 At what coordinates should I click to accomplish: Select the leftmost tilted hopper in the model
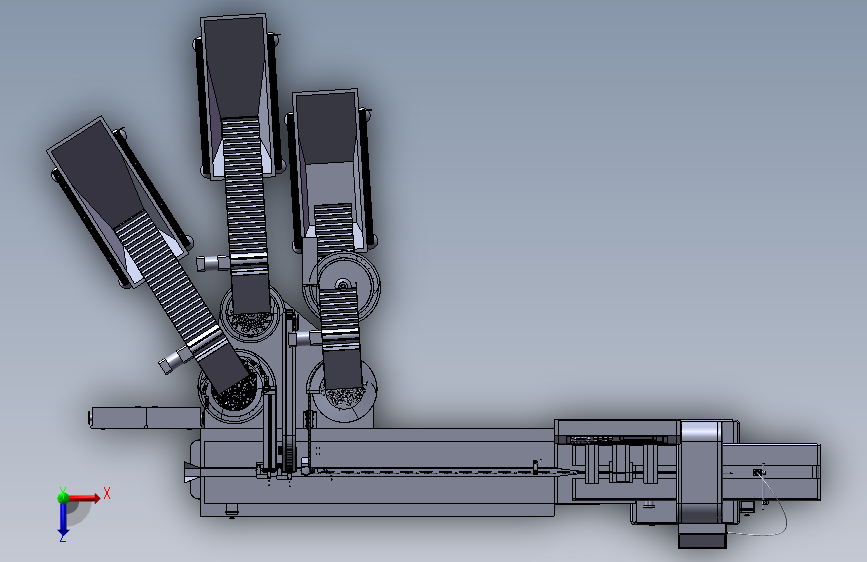[119, 201]
